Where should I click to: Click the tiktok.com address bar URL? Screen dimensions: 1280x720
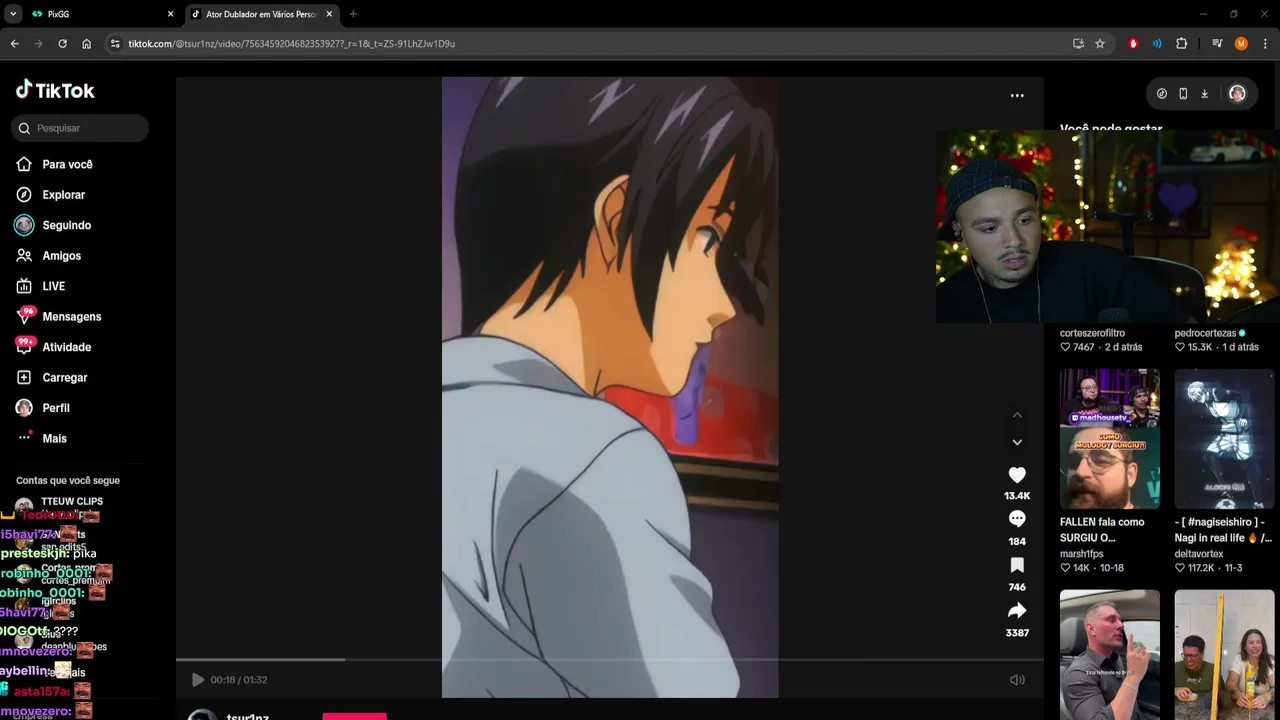291,44
